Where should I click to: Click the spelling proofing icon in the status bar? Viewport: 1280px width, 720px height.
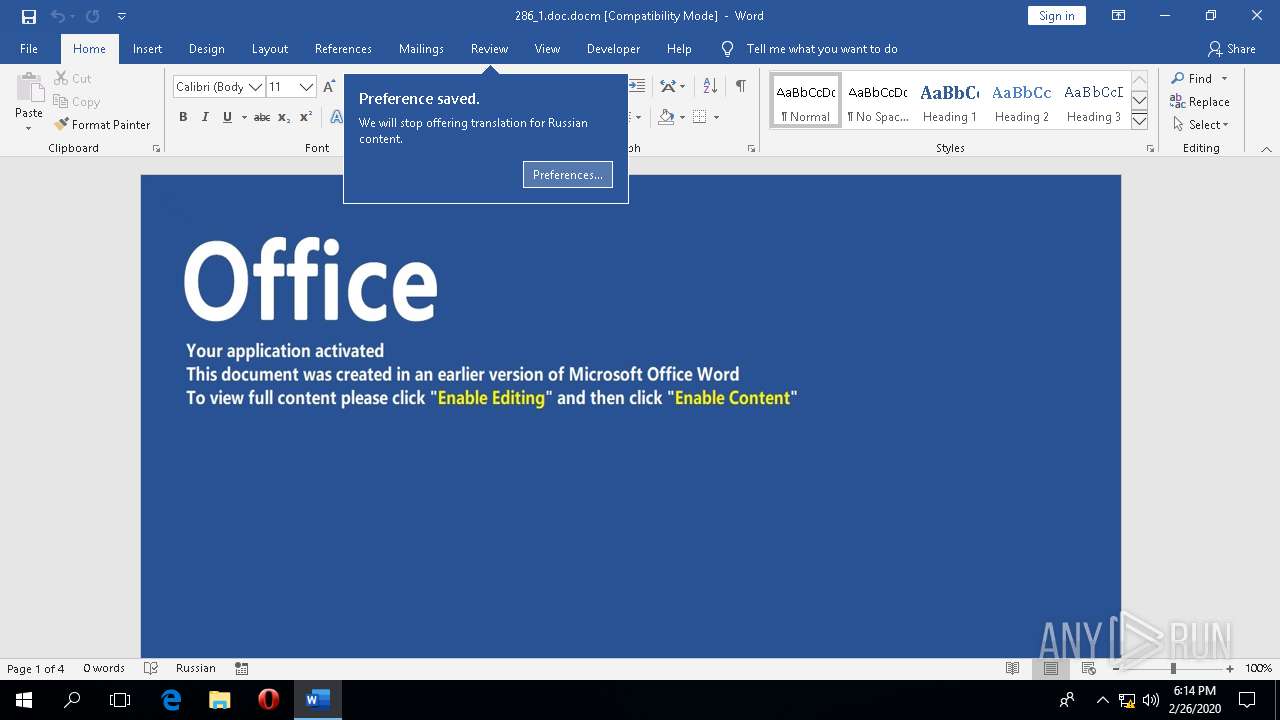point(151,668)
